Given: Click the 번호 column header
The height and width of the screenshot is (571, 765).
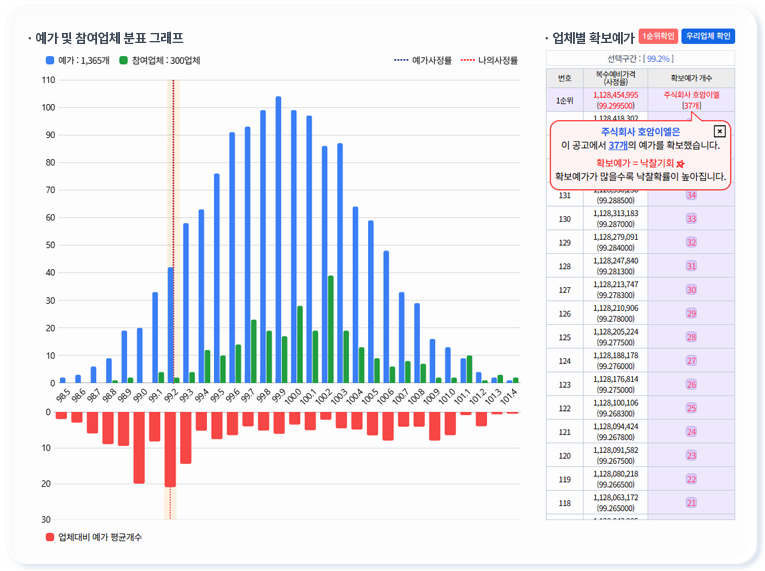Looking at the screenshot, I should coord(564,78).
